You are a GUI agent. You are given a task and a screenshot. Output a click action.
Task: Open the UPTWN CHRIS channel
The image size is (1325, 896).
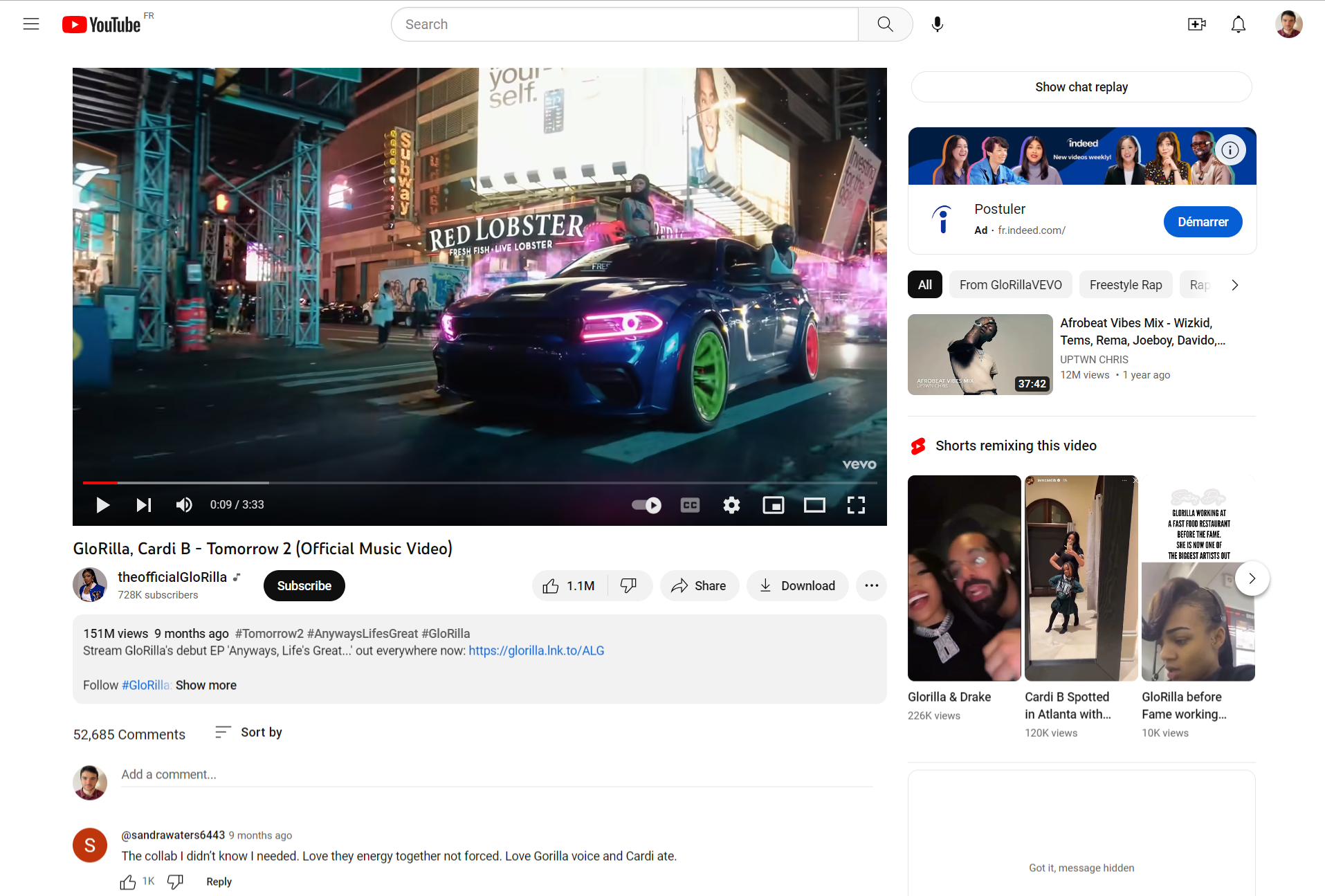(1094, 360)
